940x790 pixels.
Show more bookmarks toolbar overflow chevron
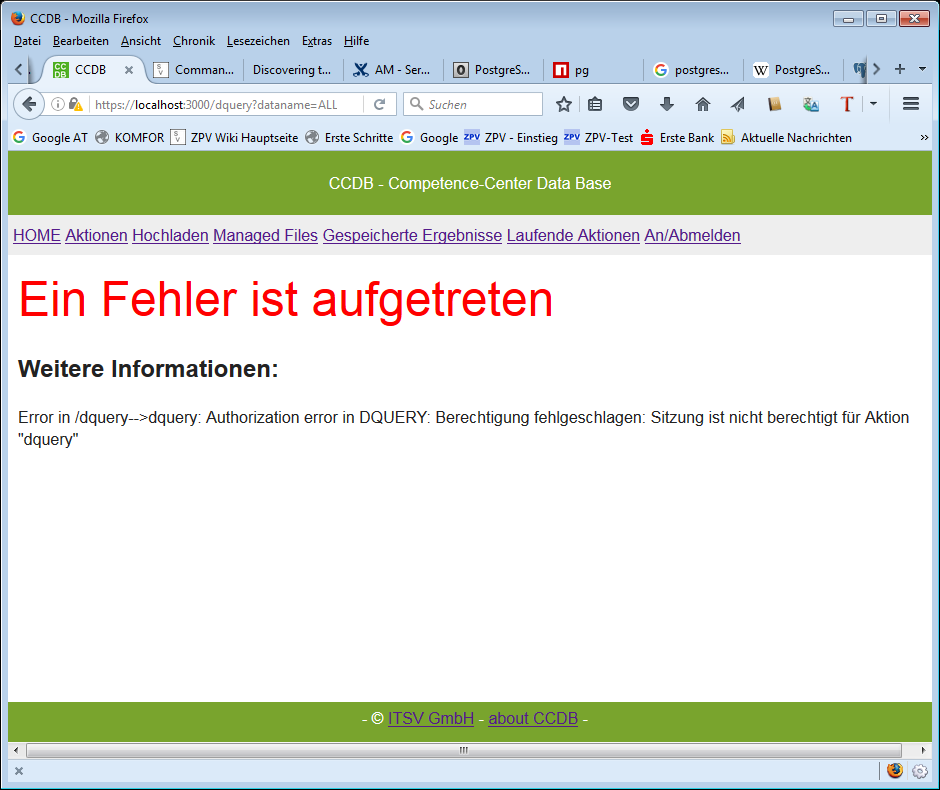pyautogui.click(x=923, y=138)
